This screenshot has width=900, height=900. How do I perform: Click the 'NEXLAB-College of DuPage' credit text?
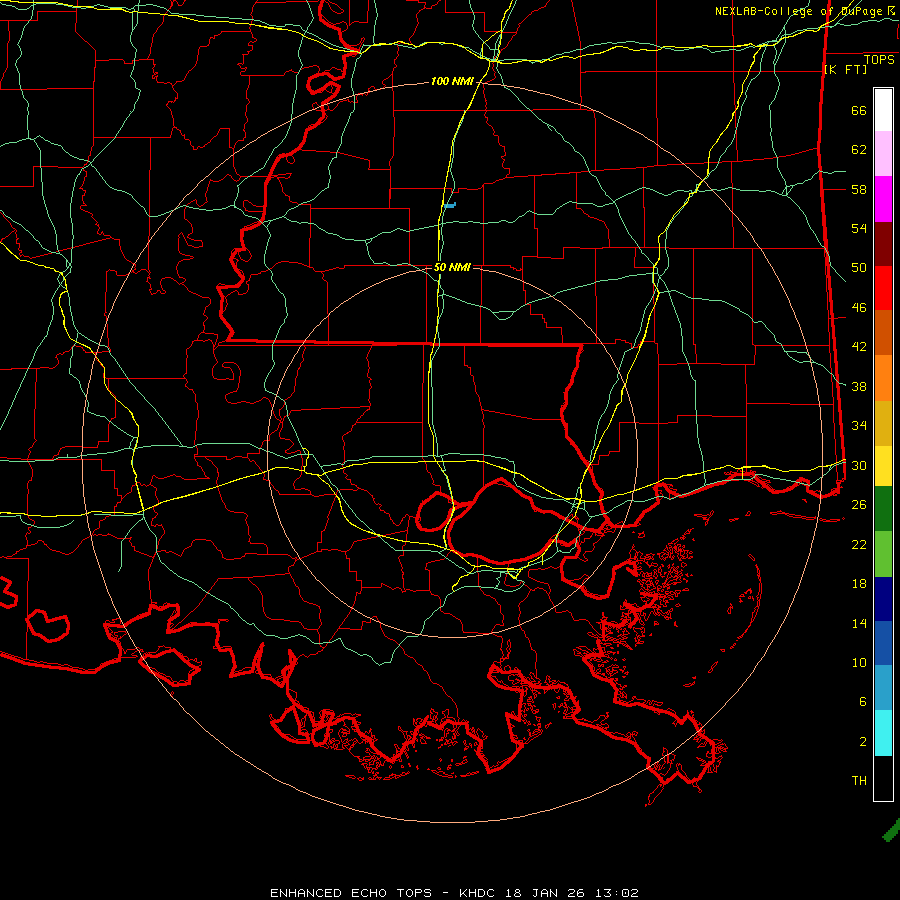pos(799,11)
